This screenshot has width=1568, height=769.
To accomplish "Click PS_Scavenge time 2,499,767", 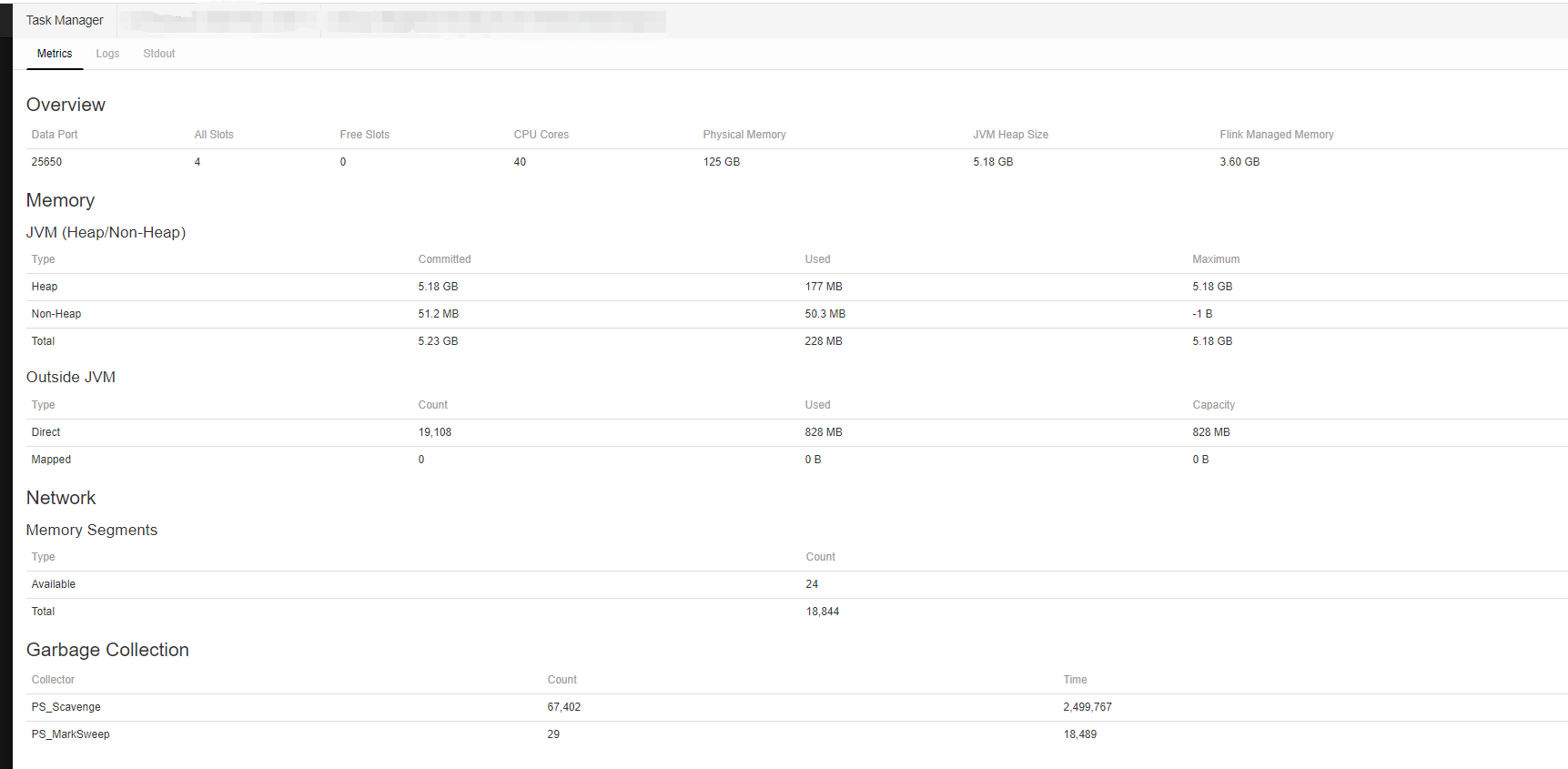I will 1087,707.
